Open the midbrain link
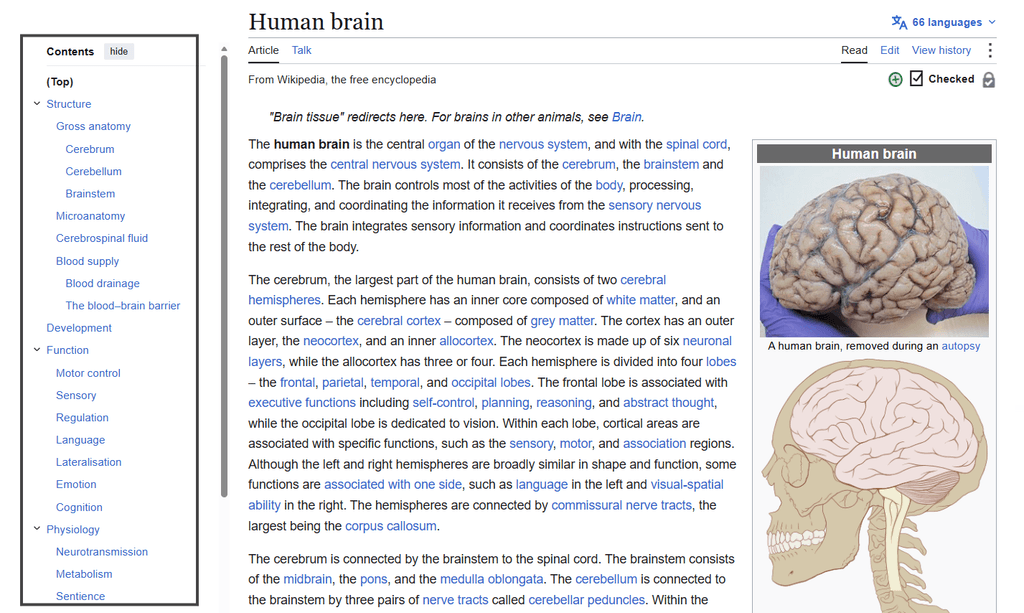Viewport: 1024px width, 613px height. [308, 578]
